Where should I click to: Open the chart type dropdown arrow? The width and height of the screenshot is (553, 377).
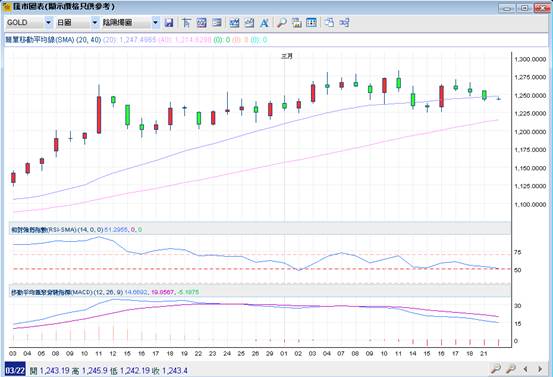tap(156, 23)
